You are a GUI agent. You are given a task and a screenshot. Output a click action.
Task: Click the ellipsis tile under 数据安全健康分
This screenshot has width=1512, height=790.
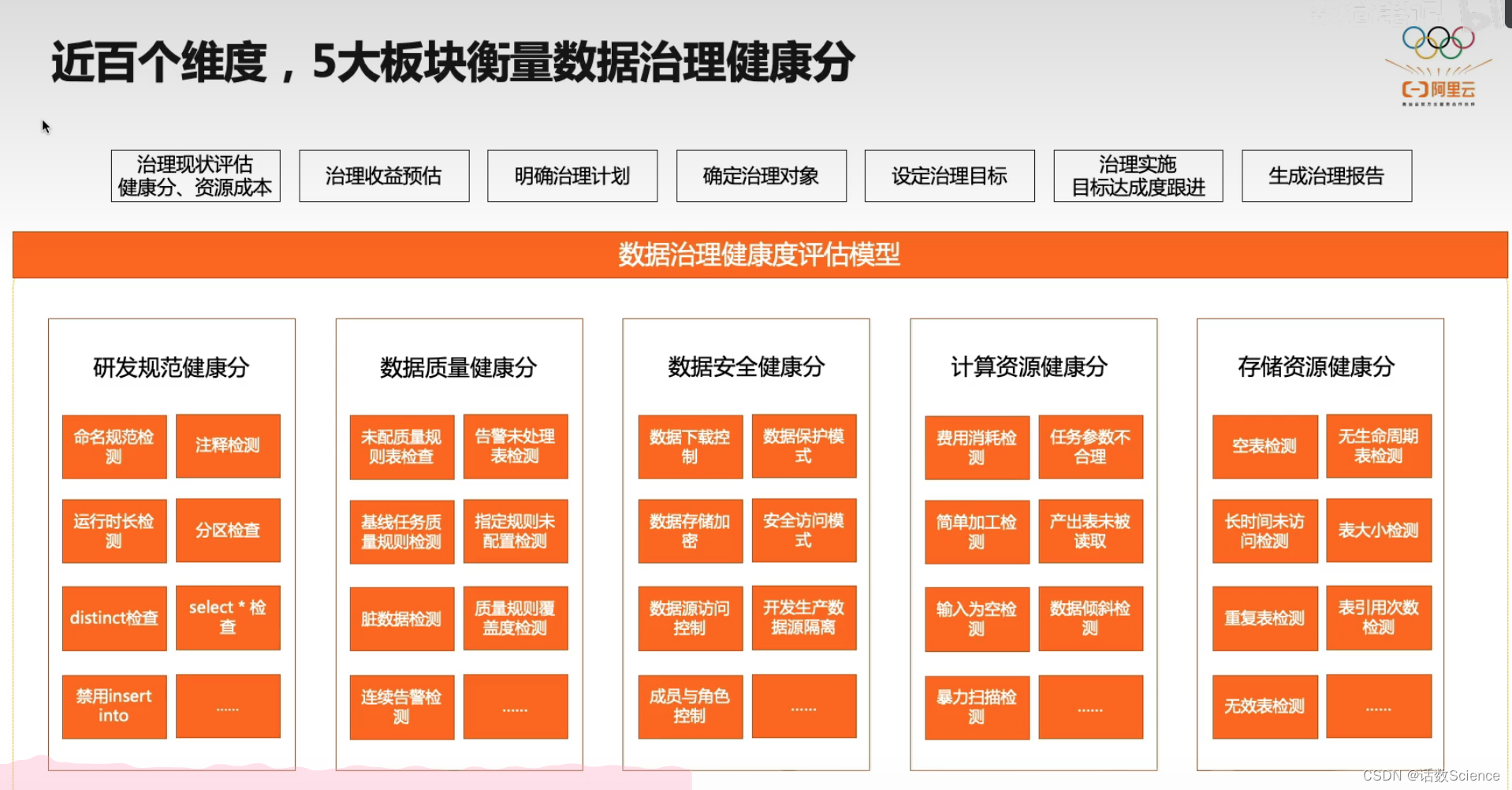[x=804, y=706]
